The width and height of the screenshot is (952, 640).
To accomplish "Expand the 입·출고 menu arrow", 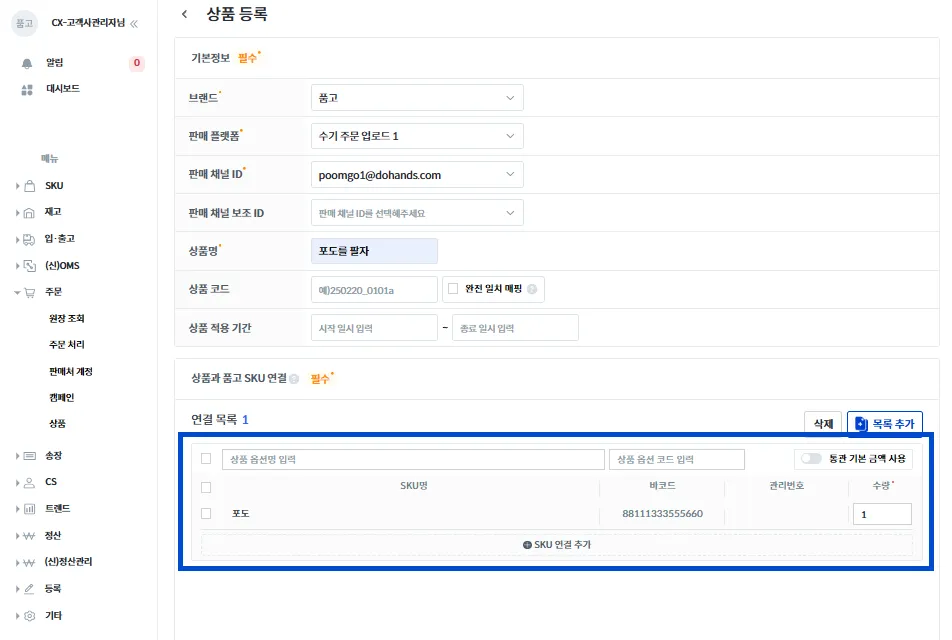I will click(17, 239).
